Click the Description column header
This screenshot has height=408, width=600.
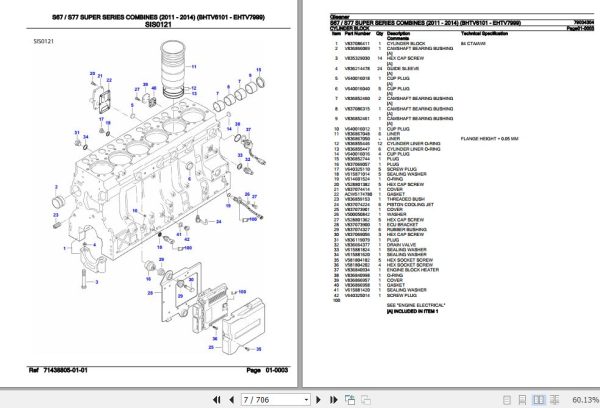pyautogui.click(x=398, y=34)
